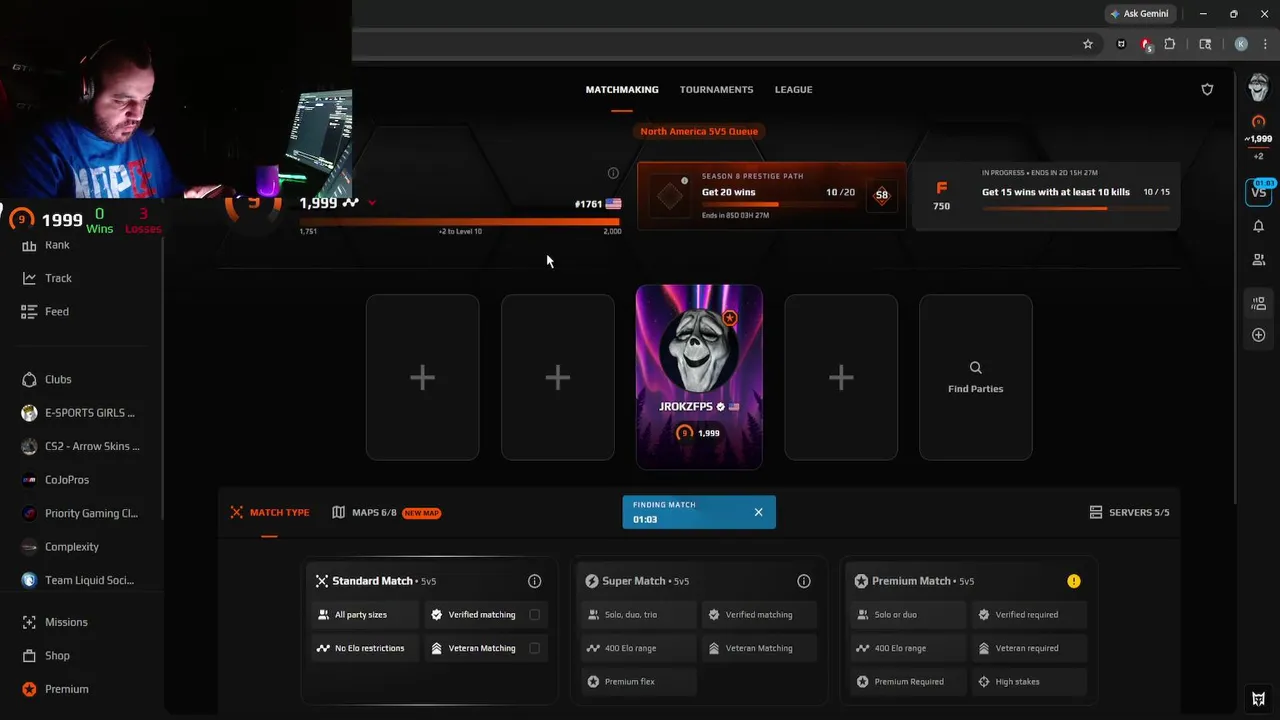Add a player in the first empty party slot

point(422,377)
